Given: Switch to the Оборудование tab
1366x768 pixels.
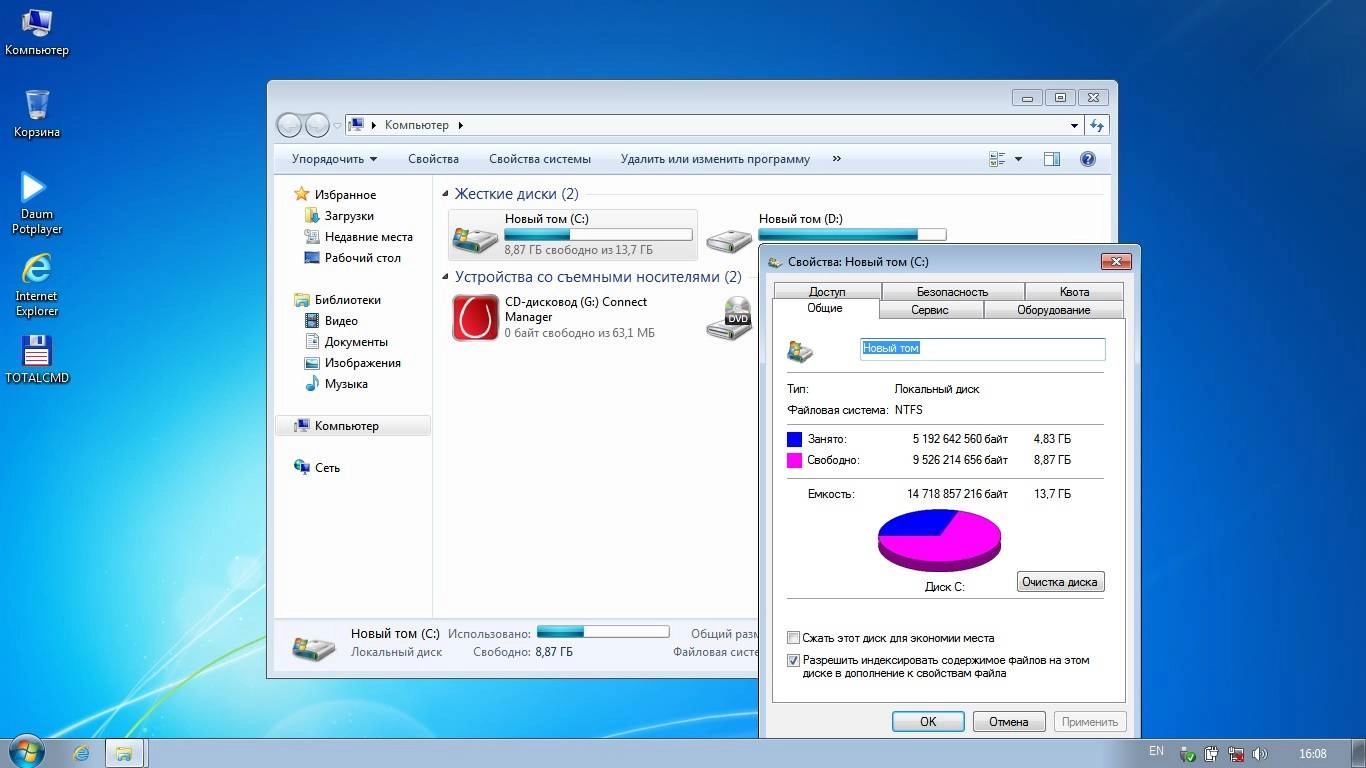Looking at the screenshot, I should [x=1054, y=310].
